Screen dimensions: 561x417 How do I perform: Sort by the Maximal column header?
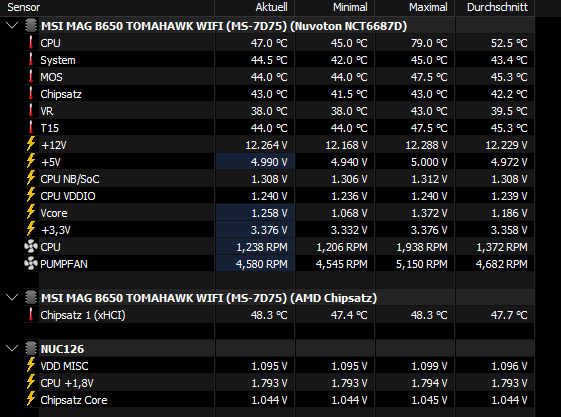pos(414,8)
